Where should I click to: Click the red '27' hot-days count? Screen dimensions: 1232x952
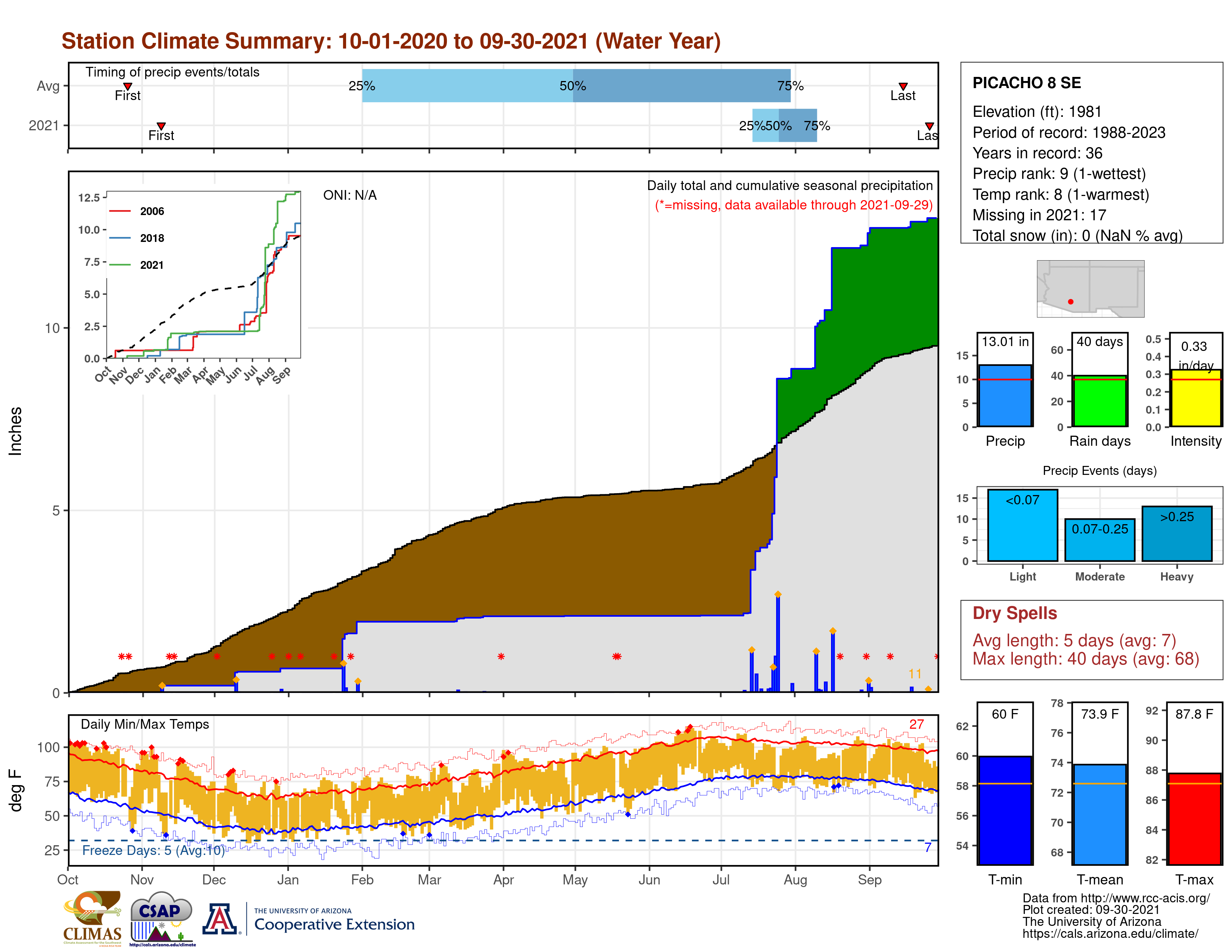point(916,725)
